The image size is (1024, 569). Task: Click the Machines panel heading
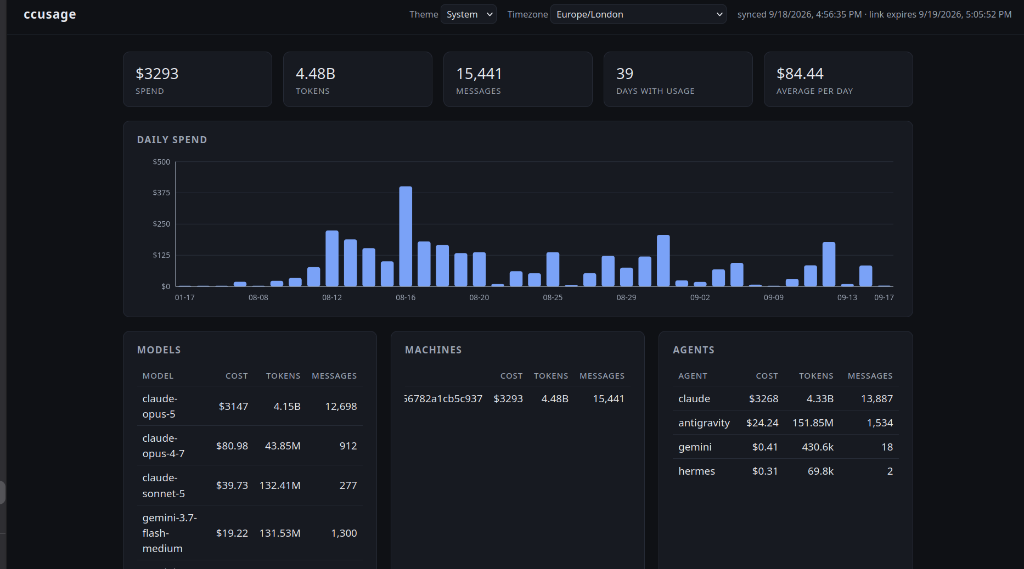click(433, 350)
